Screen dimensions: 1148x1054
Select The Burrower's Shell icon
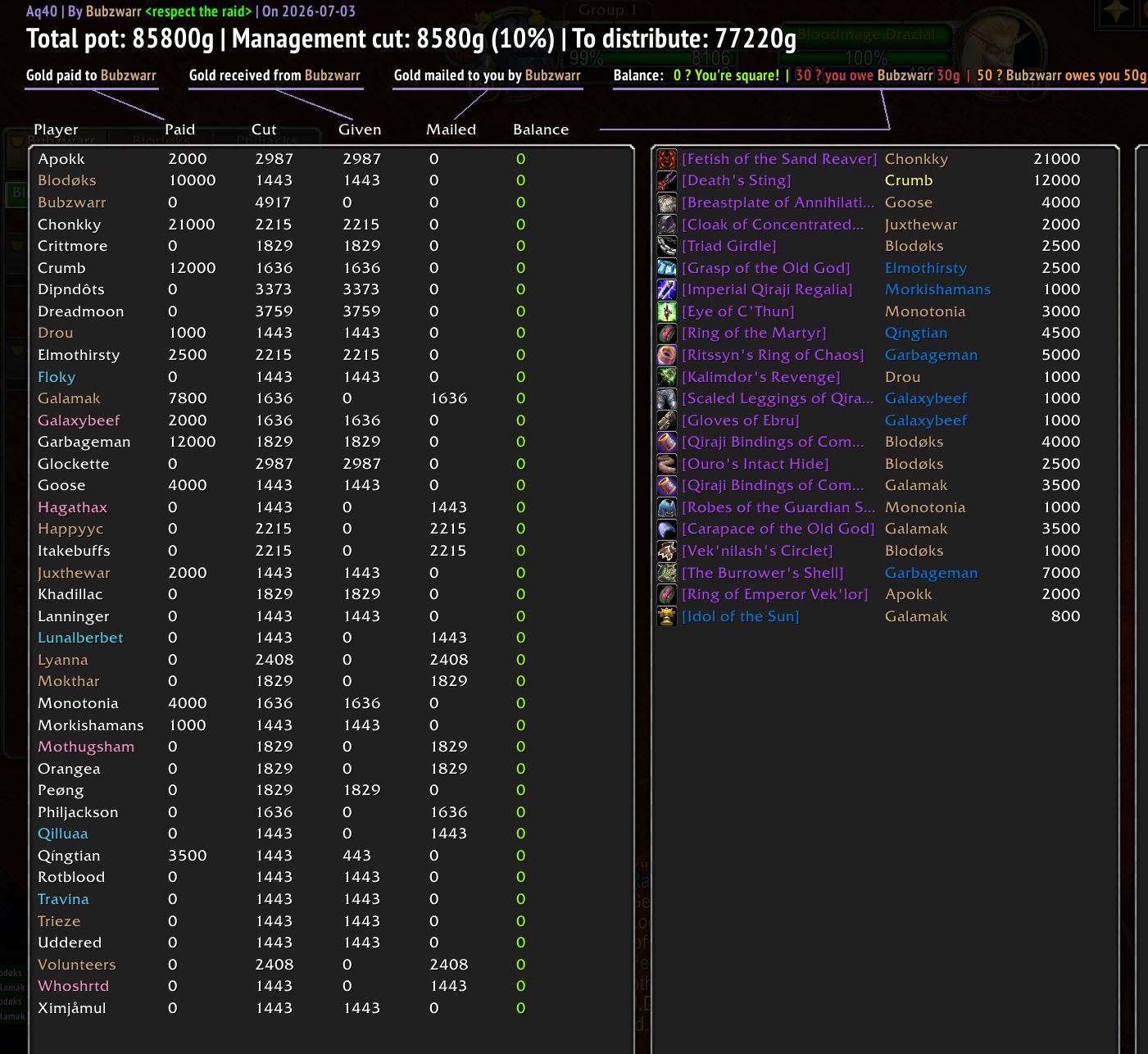pos(667,573)
